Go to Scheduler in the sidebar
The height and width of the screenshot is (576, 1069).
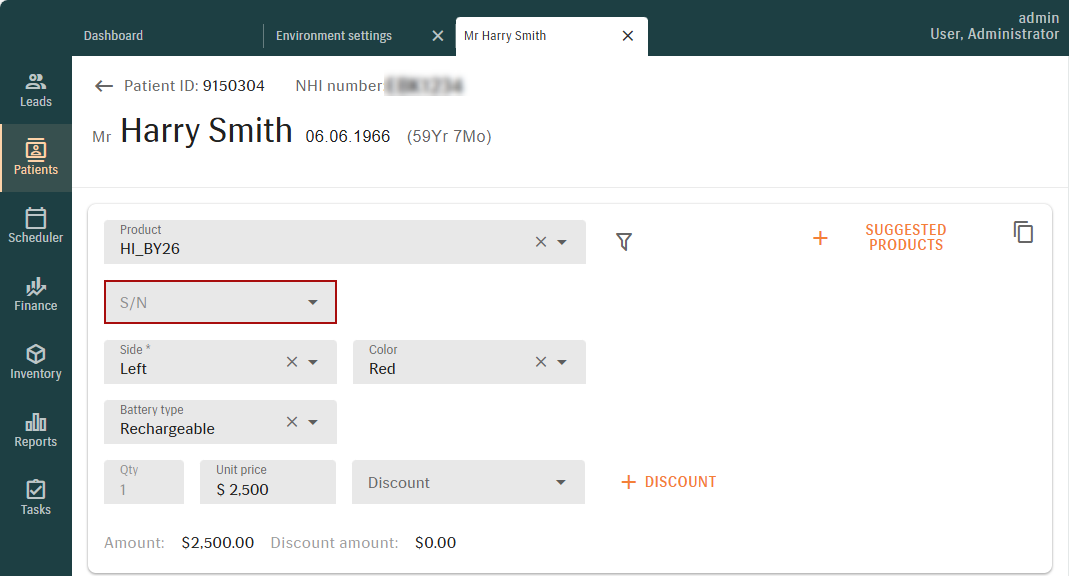pyautogui.click(x=36, y=226)
